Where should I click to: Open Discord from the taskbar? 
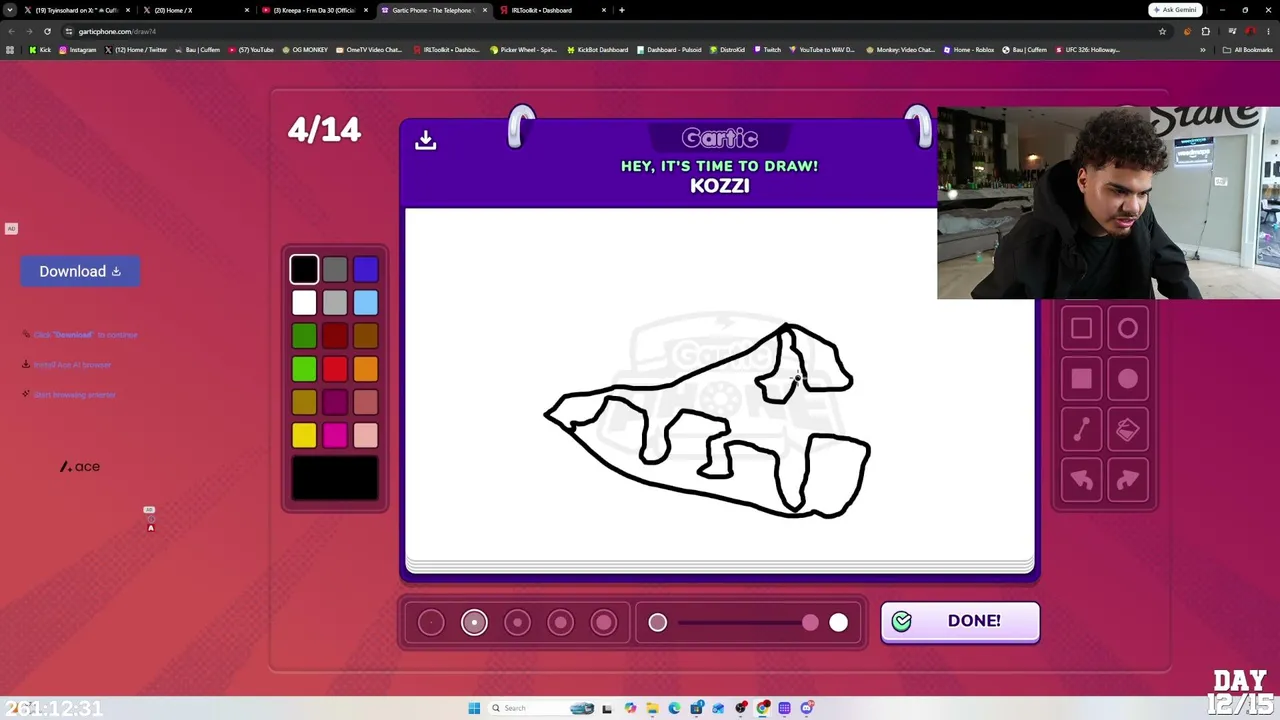(807, 708)
